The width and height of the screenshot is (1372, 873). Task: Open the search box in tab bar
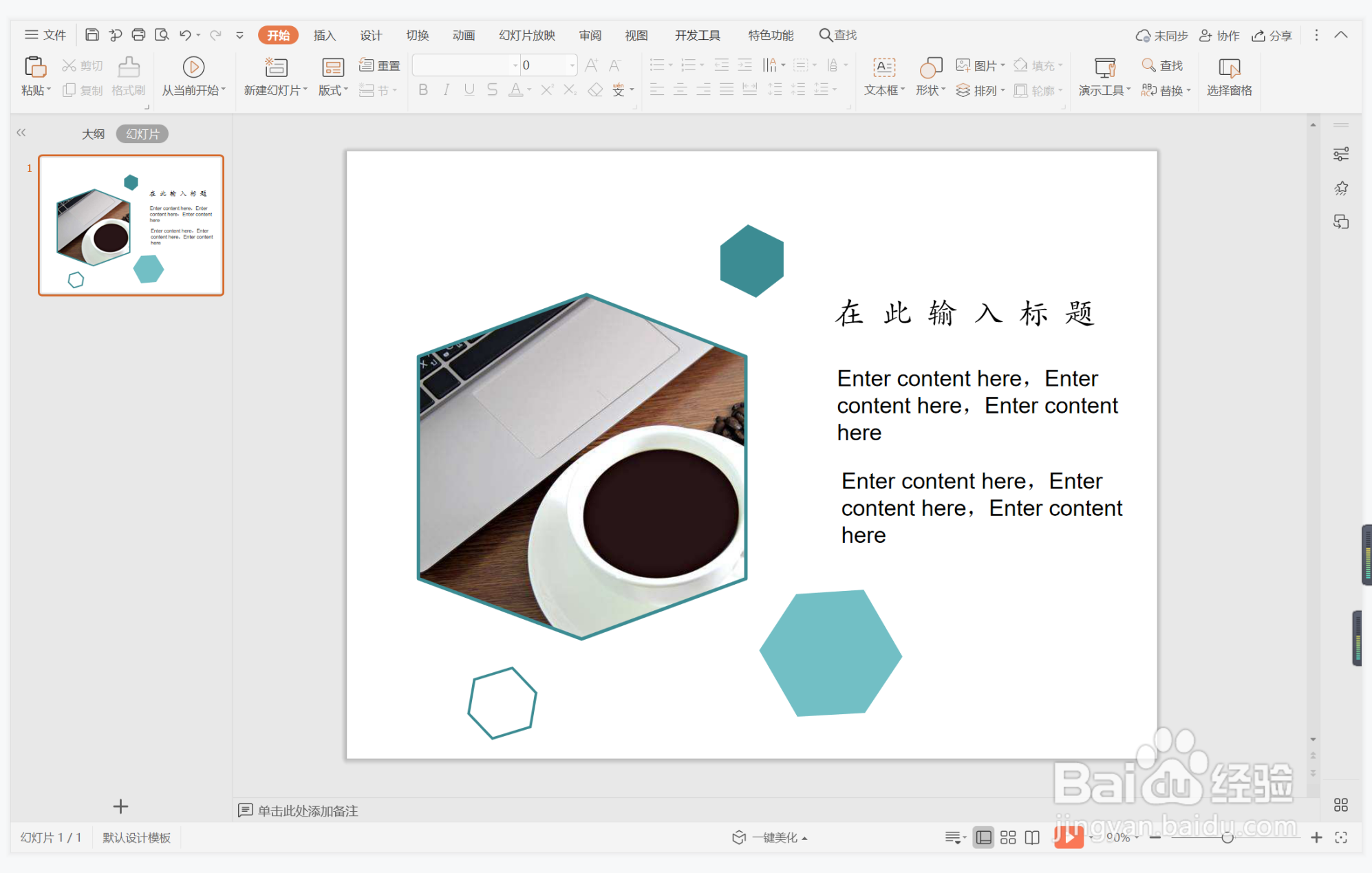point(838,35)
